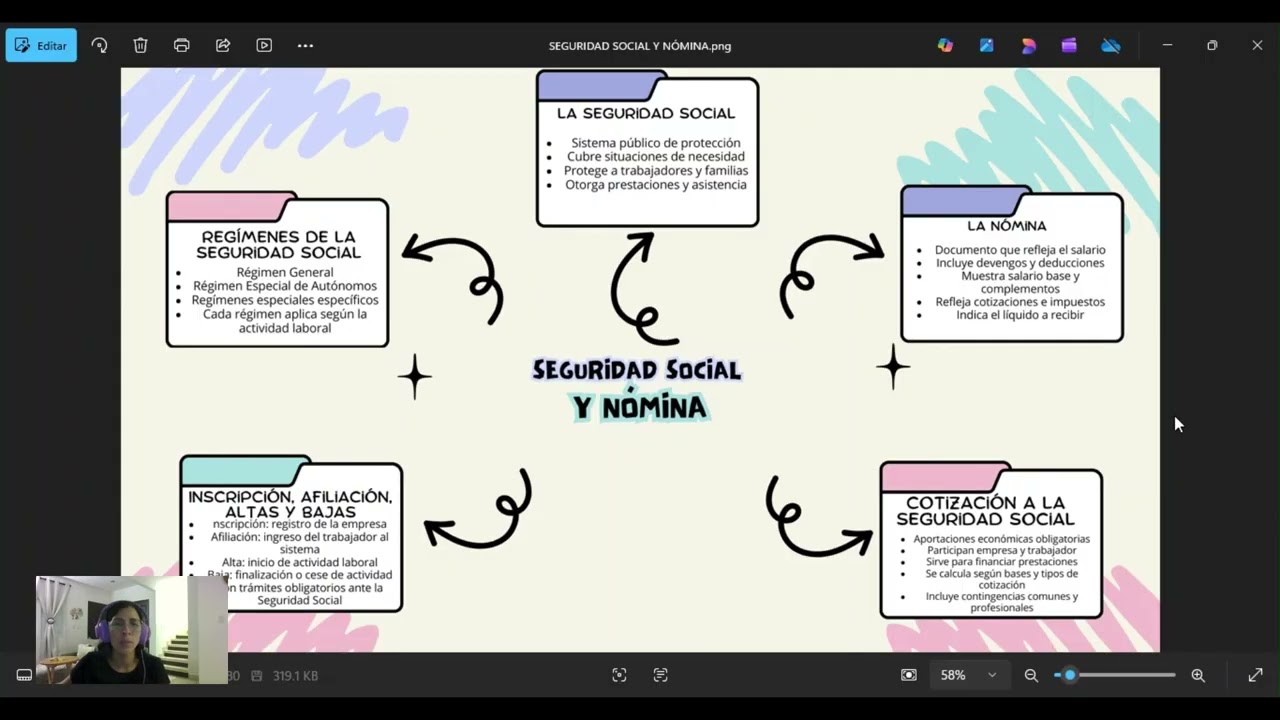Image resolution: width=1280 pixels, height=720 pixels.
Task: Open the three-dots more options menu
Action: [305, 45]
